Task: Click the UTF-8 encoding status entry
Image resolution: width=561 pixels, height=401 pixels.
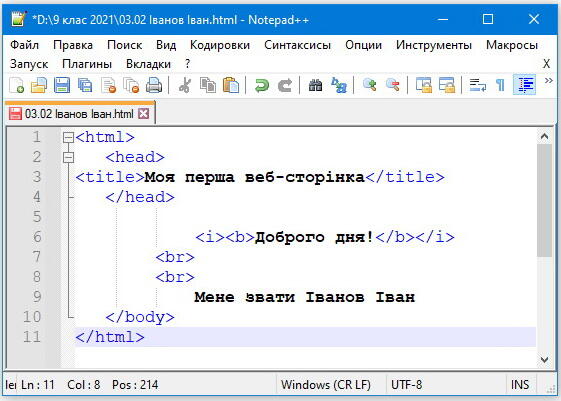Action: 406,385
